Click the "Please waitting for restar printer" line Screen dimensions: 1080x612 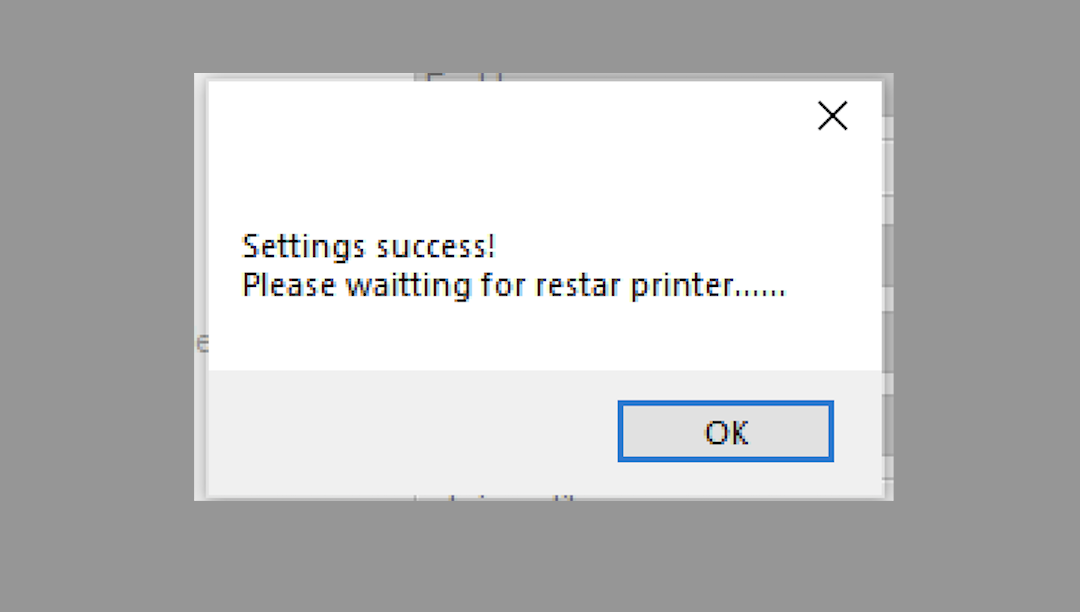point(513,287)
